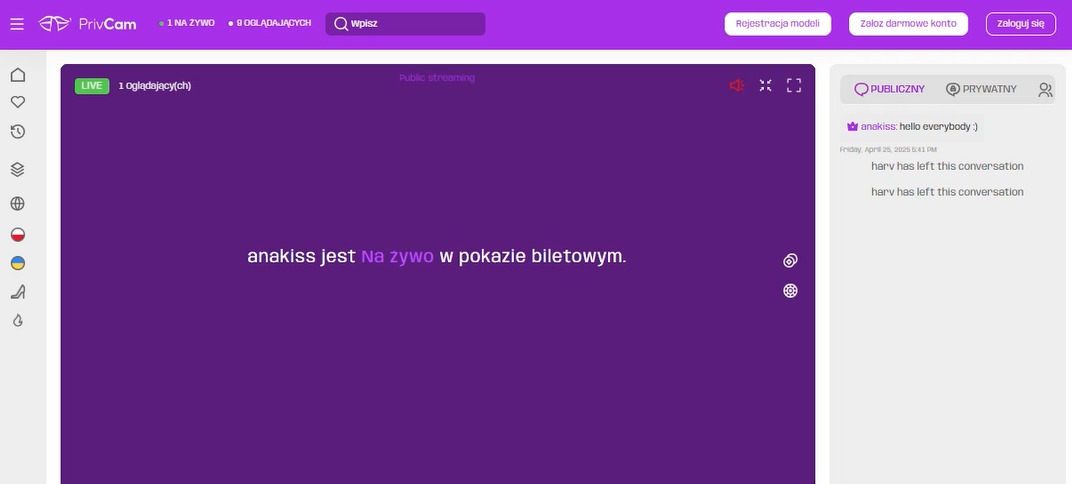Click the Zaloguj się button

1020,24
